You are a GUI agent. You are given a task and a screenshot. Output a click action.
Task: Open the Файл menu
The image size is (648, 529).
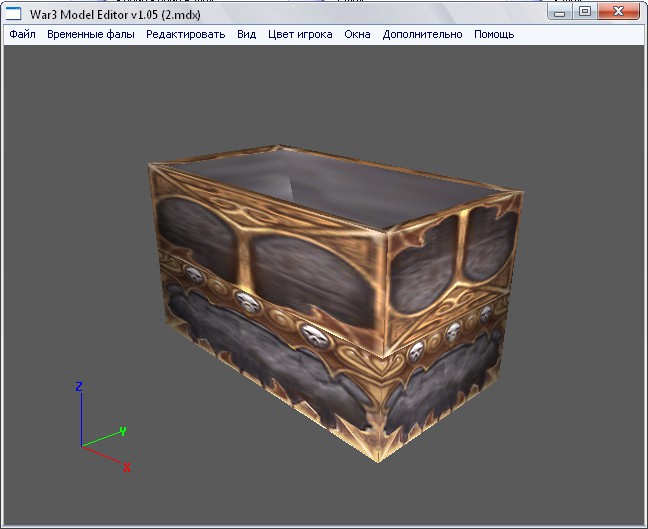pos(22,34)
